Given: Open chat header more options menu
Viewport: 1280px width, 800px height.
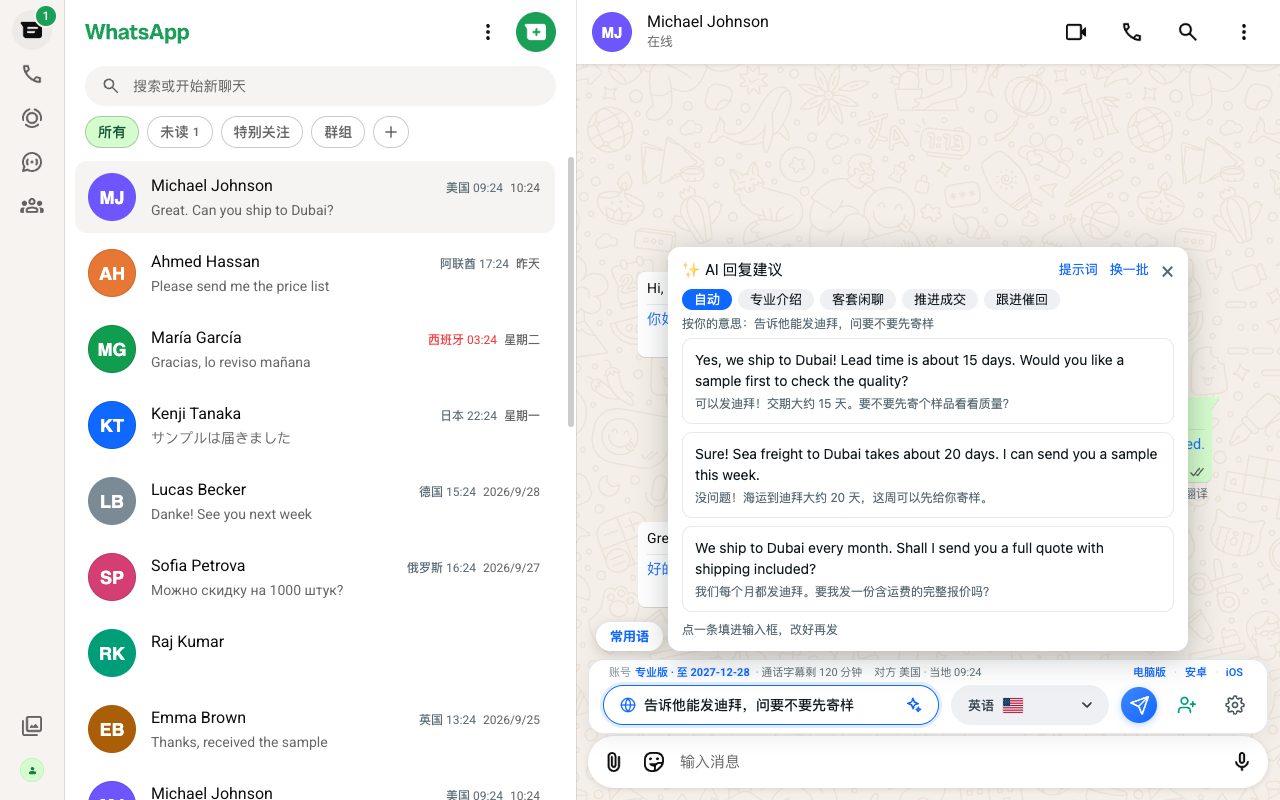Looking at the screenshot, I should [x=1244, y=32].
